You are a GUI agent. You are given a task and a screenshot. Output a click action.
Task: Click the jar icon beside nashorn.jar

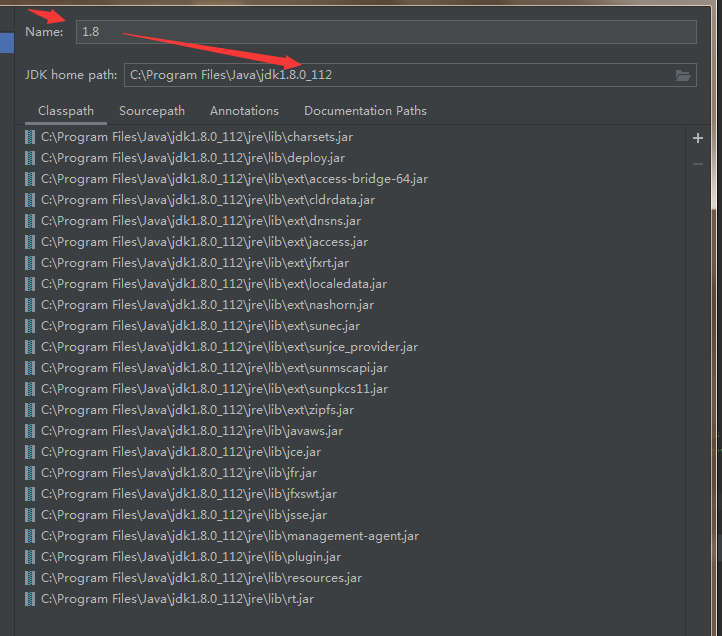(x=30, y=305)
